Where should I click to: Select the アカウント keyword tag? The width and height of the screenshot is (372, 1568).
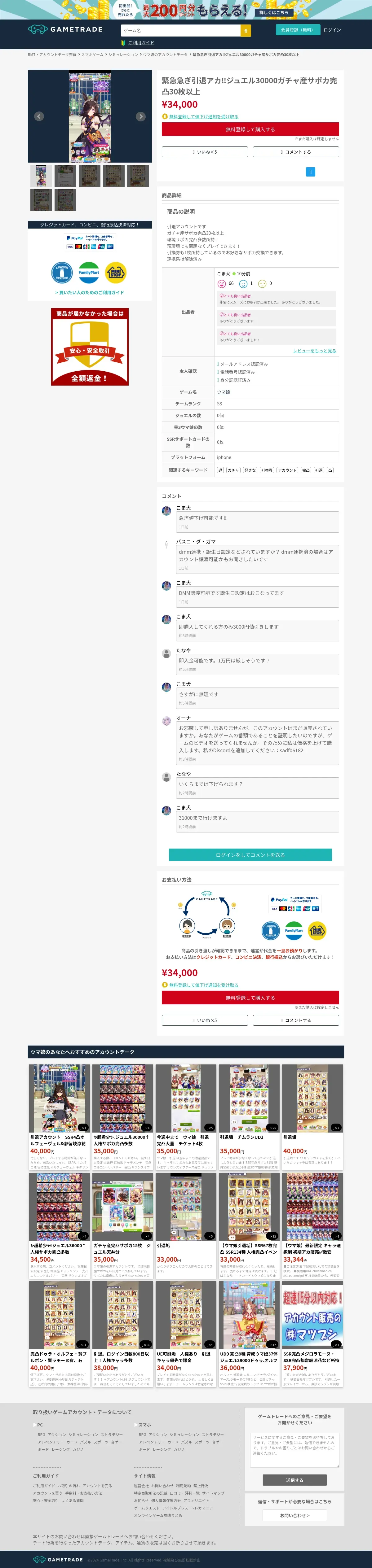pyautogui.click(x=287, y=470)
